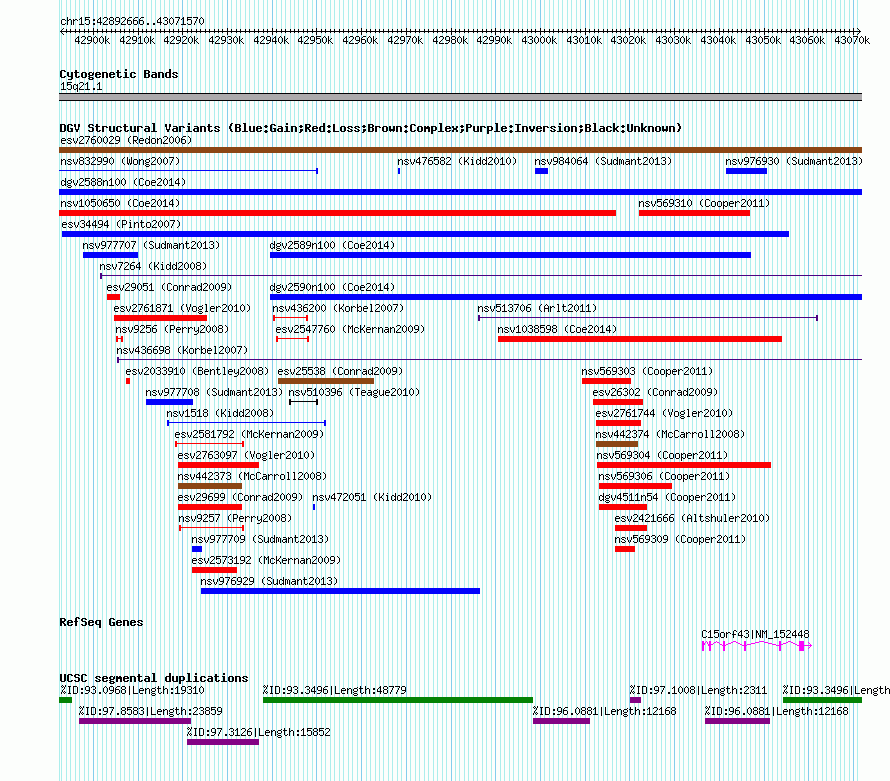Click %ID:97.8583|Length:23859 label
Screen dimensions: 890x781
[x=150, y=712]
